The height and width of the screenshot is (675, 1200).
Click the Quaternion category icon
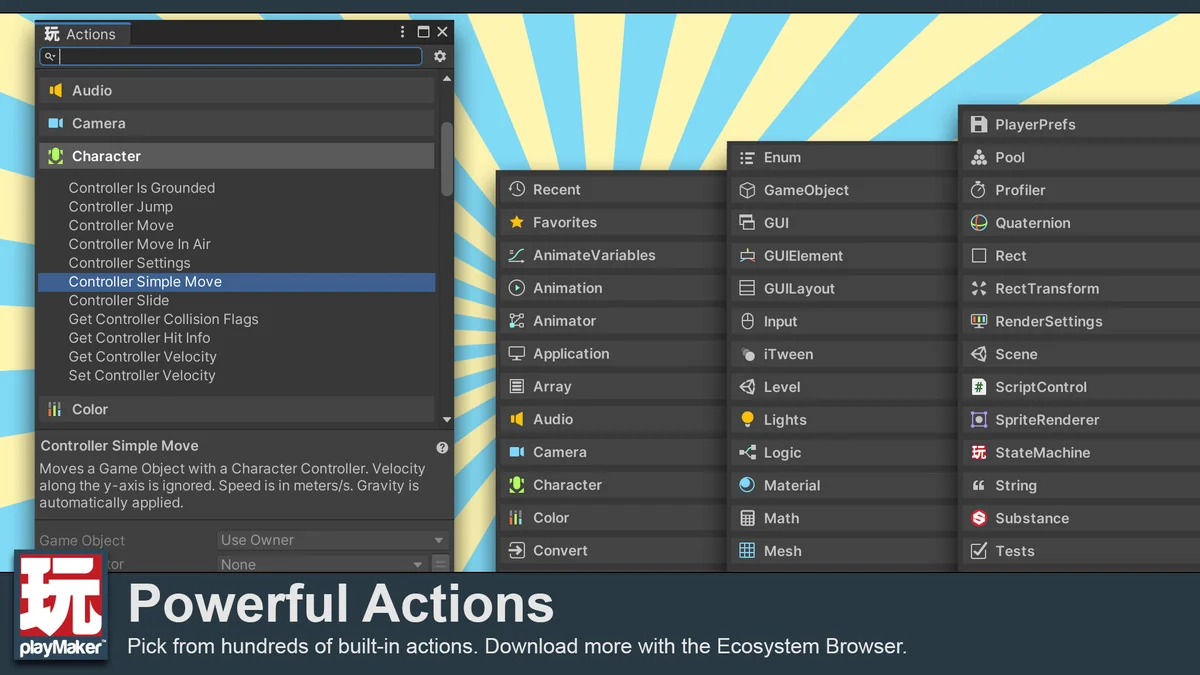coord(979,223)
